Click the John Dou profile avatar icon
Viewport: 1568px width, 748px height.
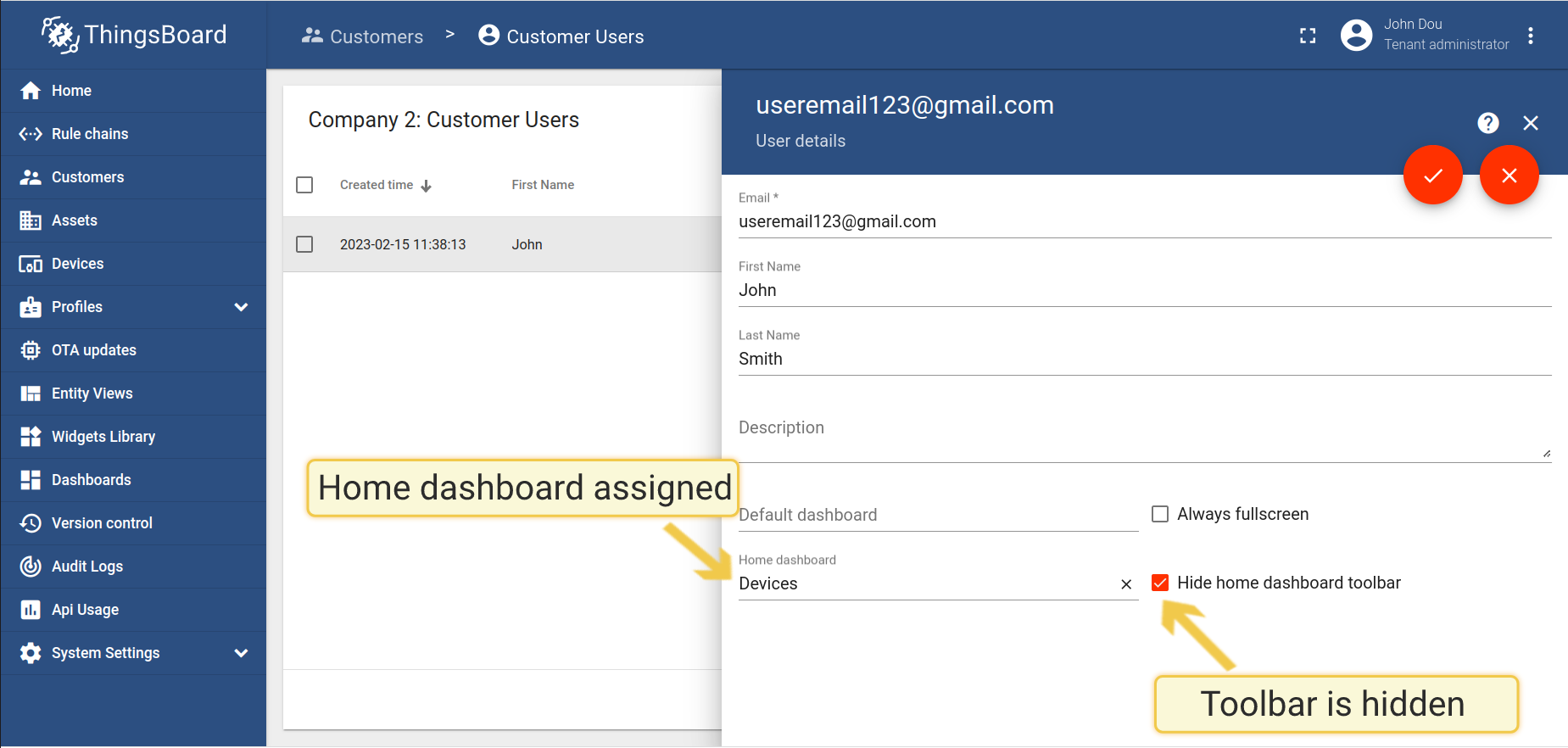click(1356, 36)
